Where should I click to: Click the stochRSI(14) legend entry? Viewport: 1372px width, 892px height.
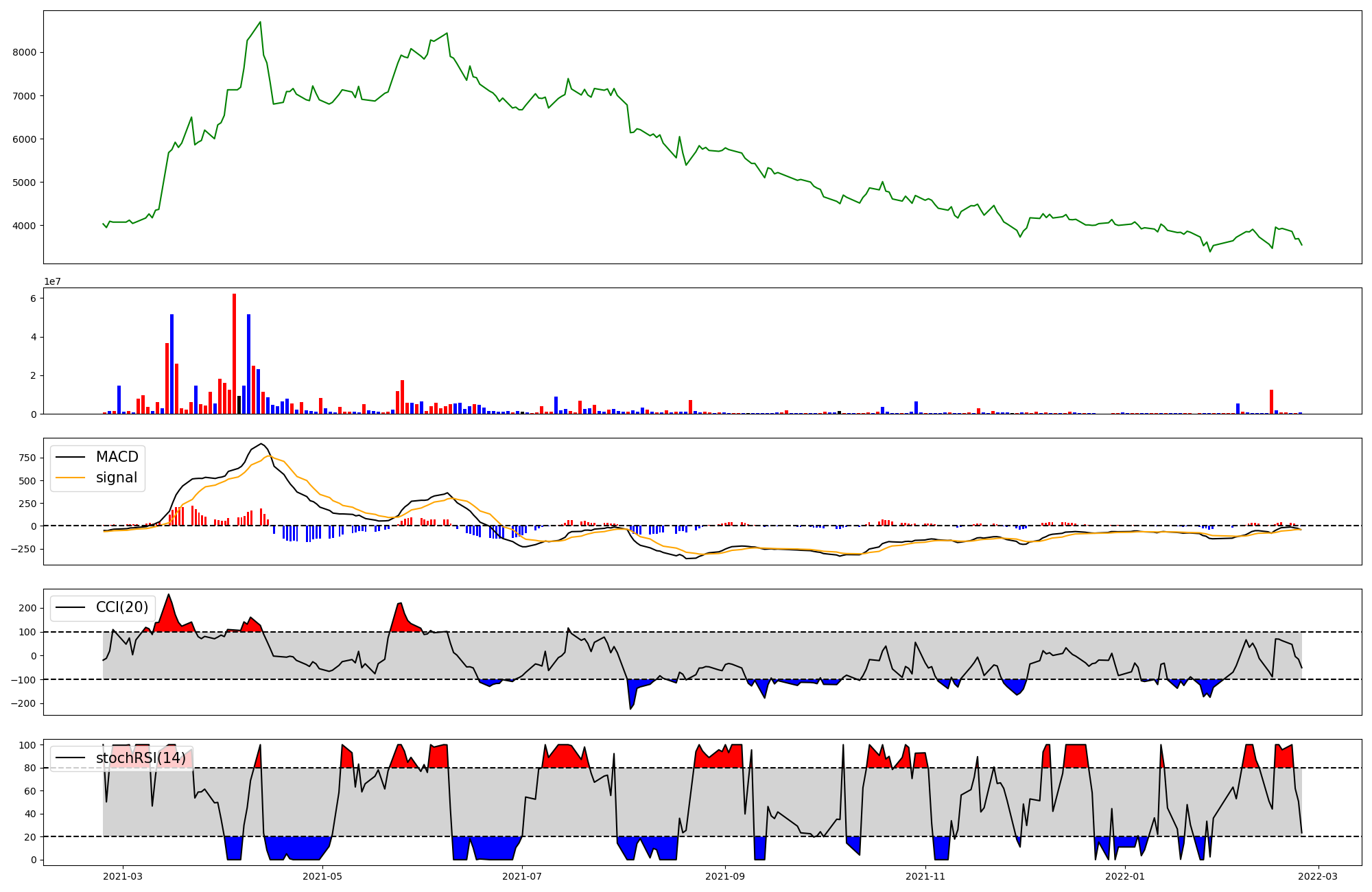(141, 758)
